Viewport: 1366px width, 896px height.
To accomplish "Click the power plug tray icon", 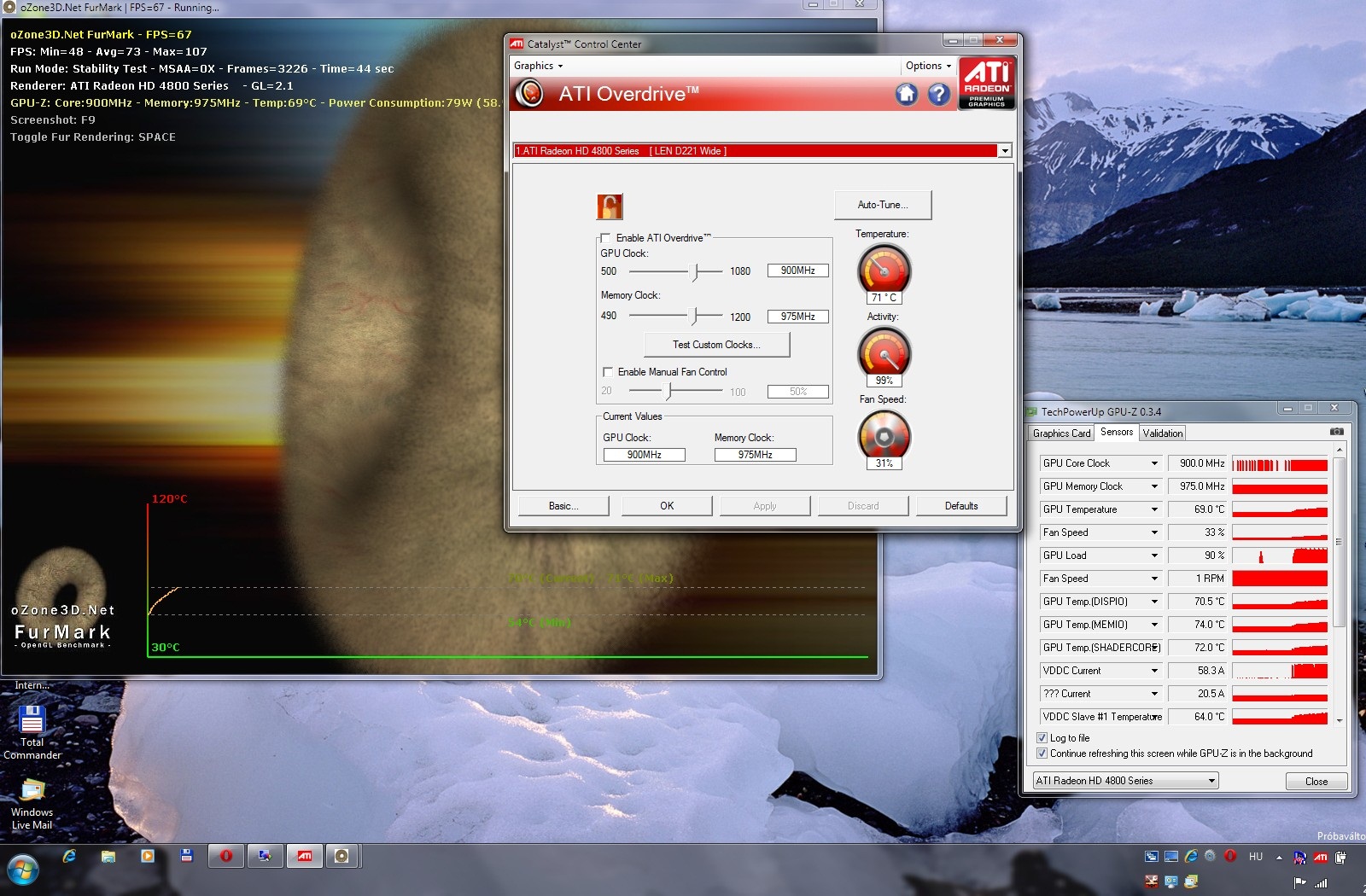I will (x=1340, y=857).
